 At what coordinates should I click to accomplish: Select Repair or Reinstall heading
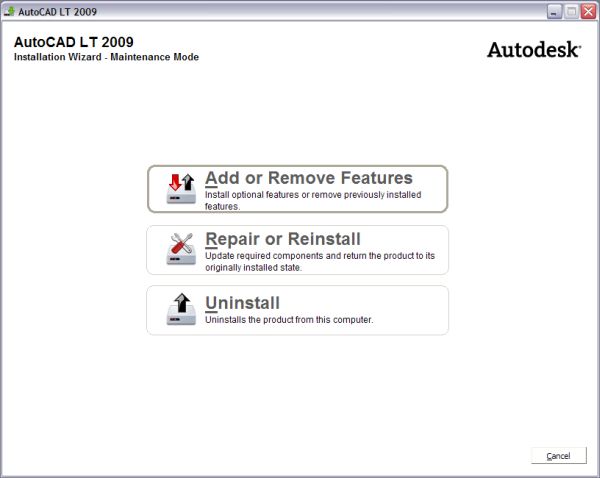coord(283,239)
